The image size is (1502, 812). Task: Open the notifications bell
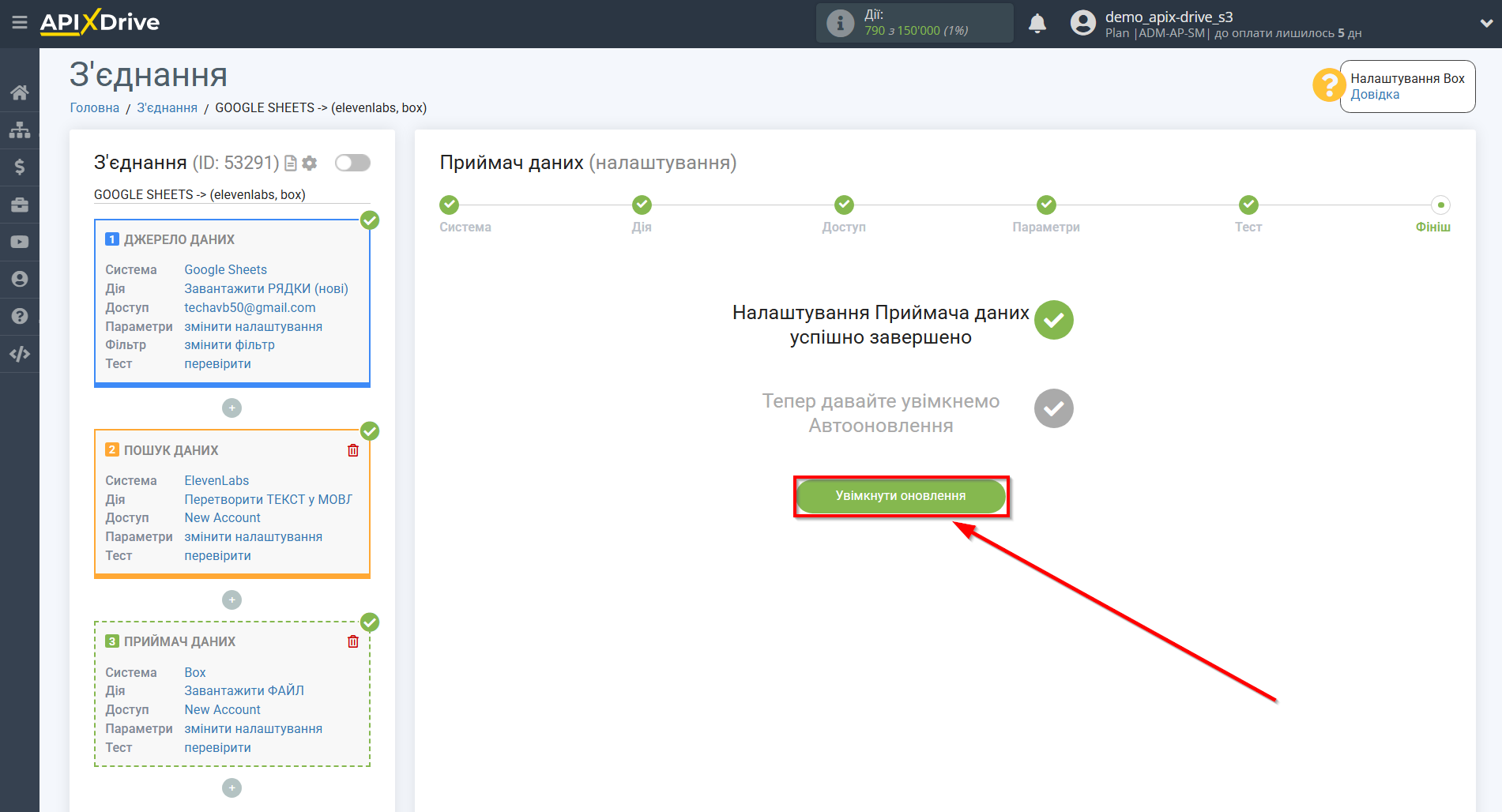(x=1037, y=23)
